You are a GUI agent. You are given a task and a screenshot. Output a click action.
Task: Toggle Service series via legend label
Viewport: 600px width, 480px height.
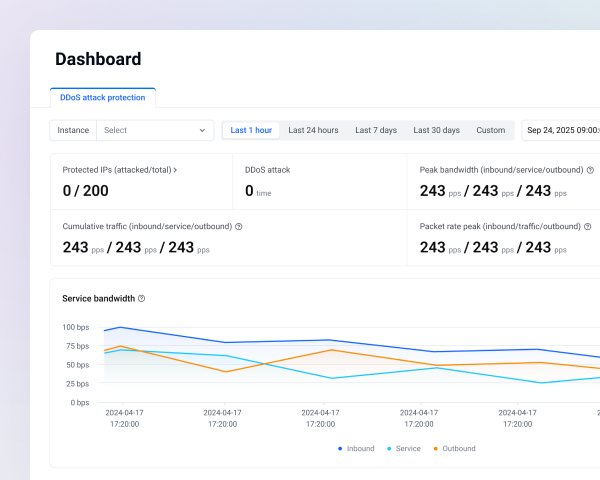pyautogui.click(x=408, y=449)
